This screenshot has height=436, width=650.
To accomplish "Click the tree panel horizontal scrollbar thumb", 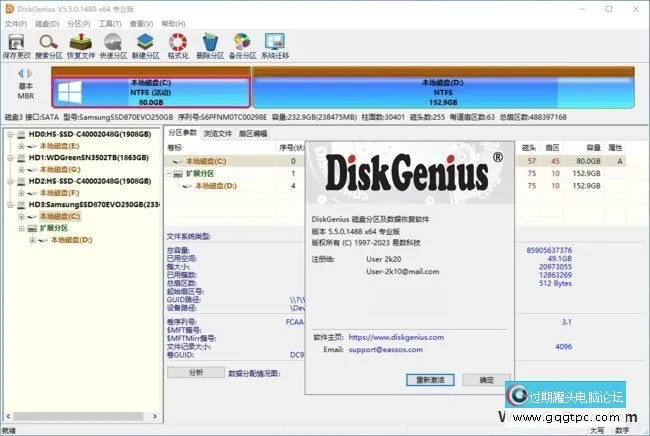I will tap(79, 416).
